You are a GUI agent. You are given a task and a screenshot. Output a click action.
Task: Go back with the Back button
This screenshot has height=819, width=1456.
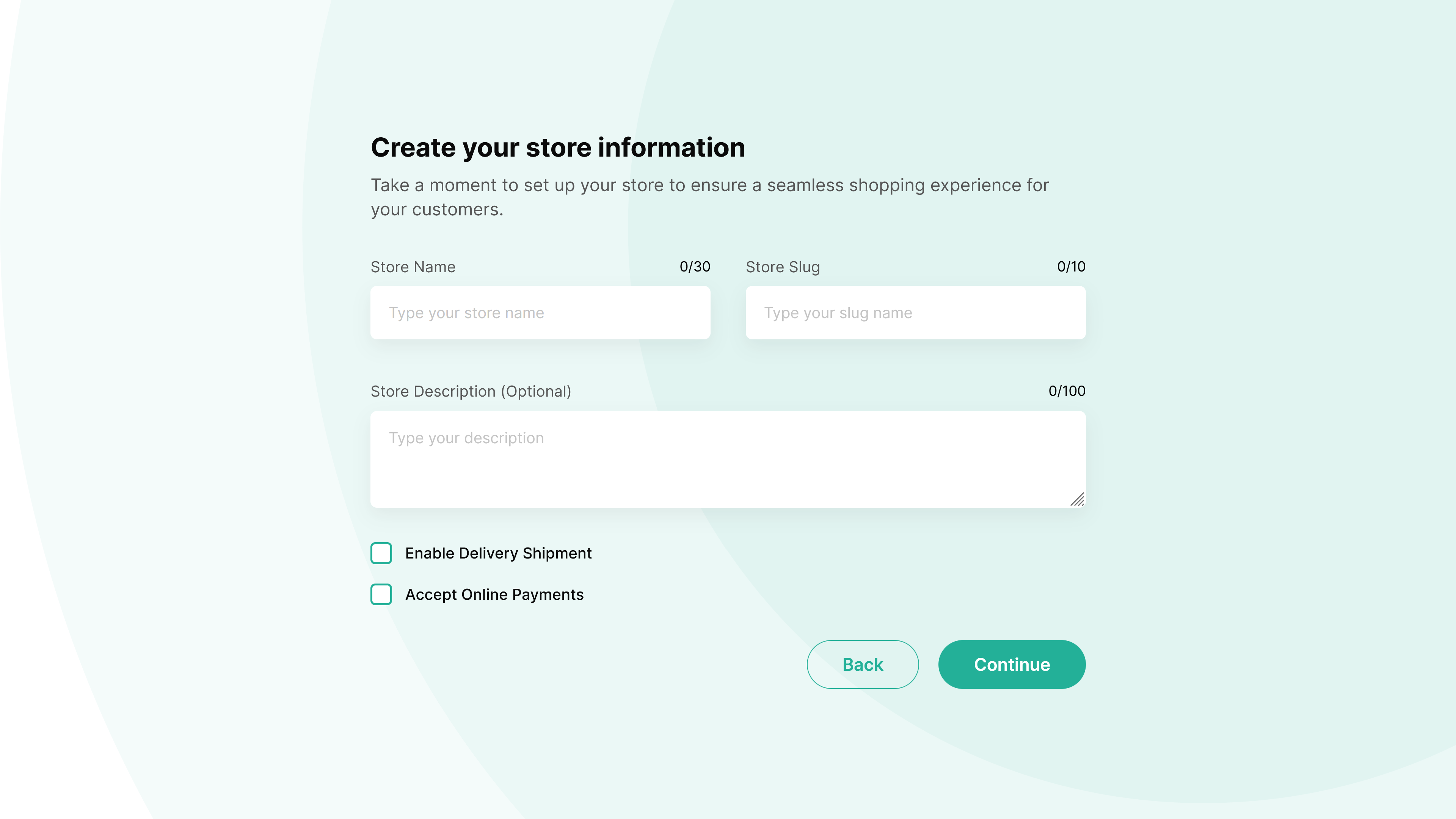(x=863, y=664)
